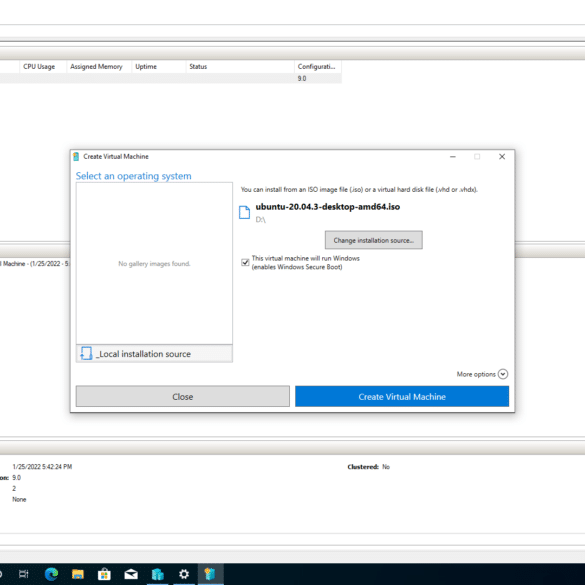Select Local installation source list entry
Image resolution: width=585 pixels, height=585 pixels.
tap(154, 353)
